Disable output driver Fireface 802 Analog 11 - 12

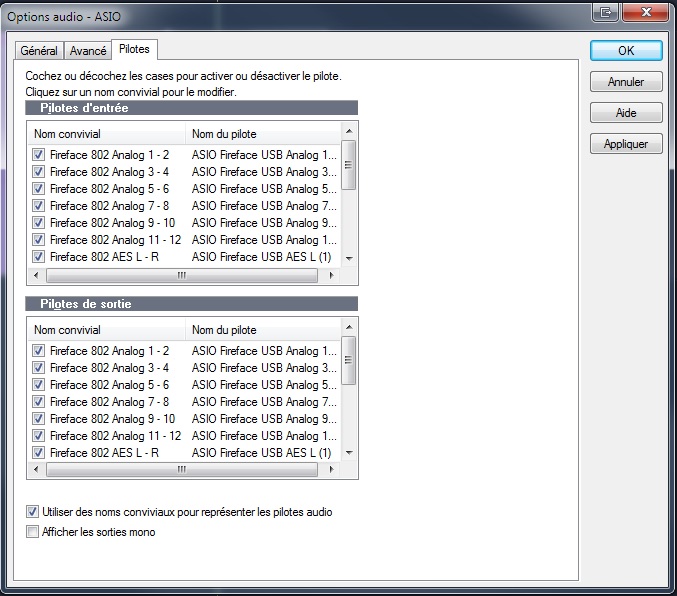38,436
